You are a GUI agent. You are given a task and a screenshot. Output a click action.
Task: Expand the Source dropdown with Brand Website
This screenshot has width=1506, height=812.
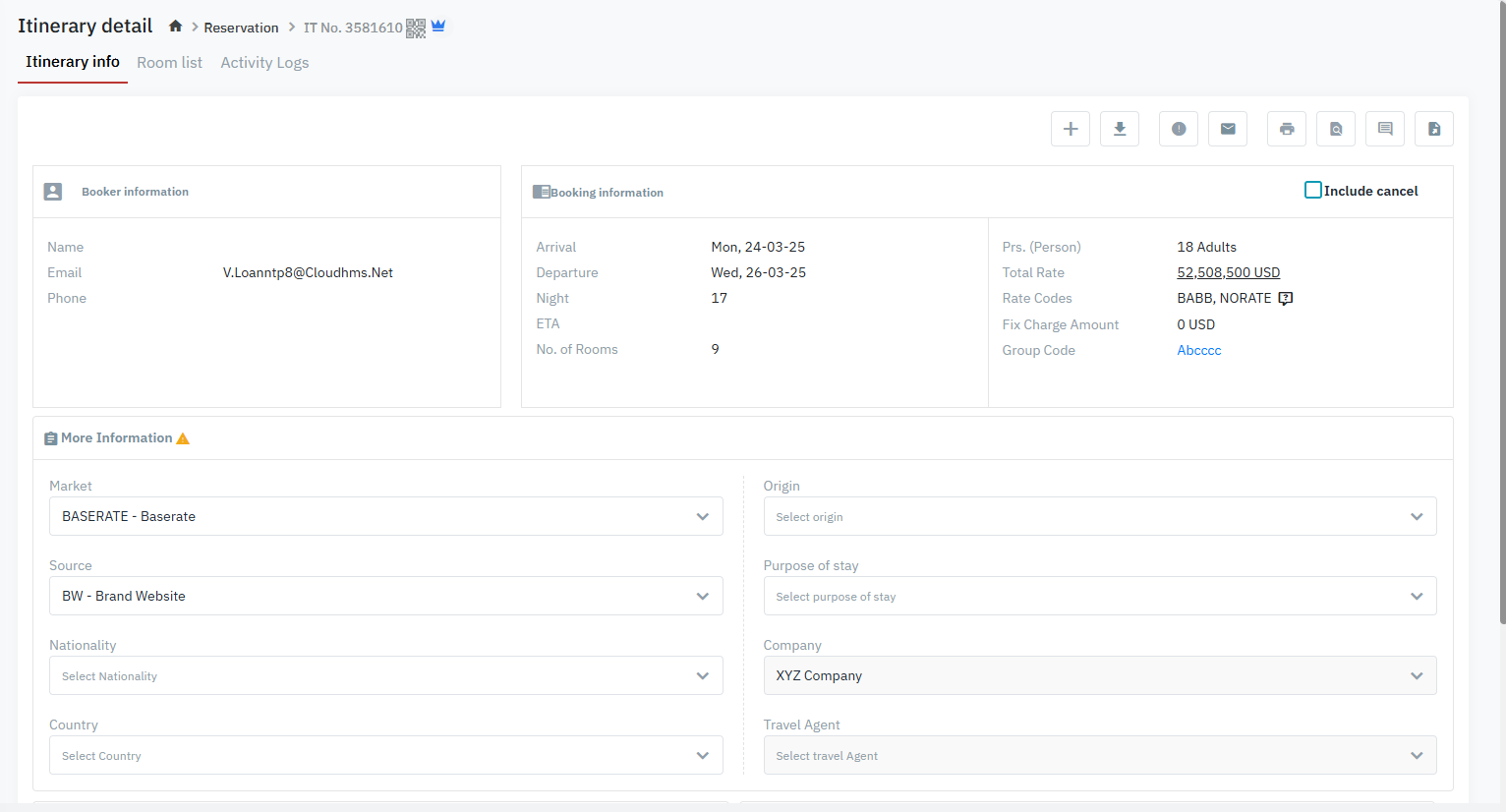[385, 596]
